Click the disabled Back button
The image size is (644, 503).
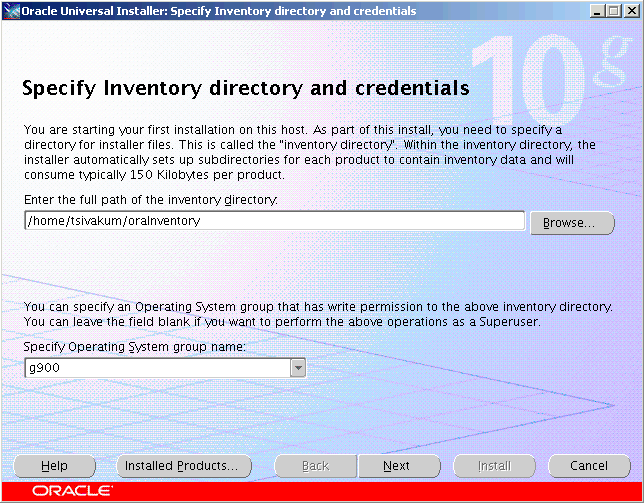click(315, 466)
